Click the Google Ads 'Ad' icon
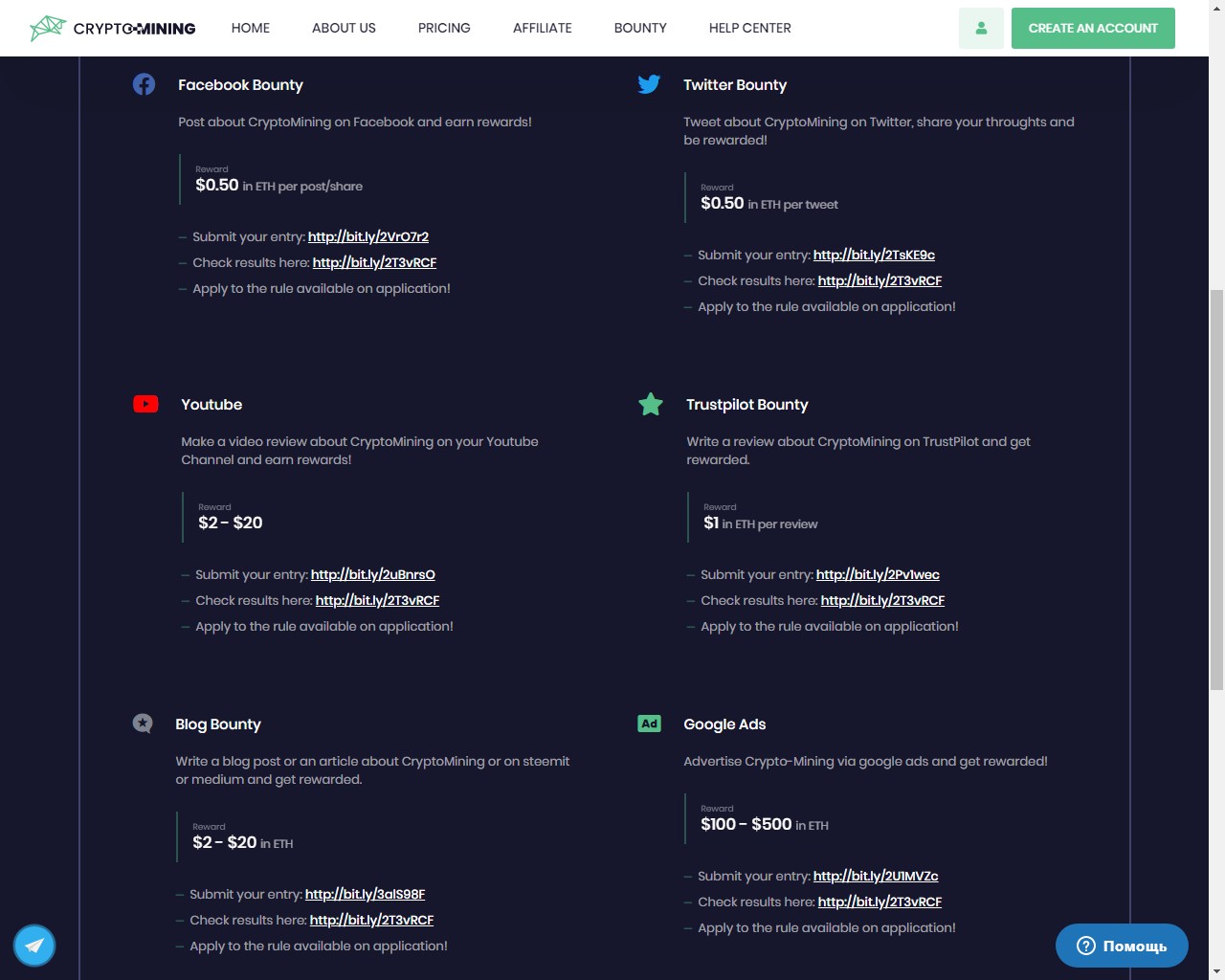1225x980 pixels. pos(649,724)
